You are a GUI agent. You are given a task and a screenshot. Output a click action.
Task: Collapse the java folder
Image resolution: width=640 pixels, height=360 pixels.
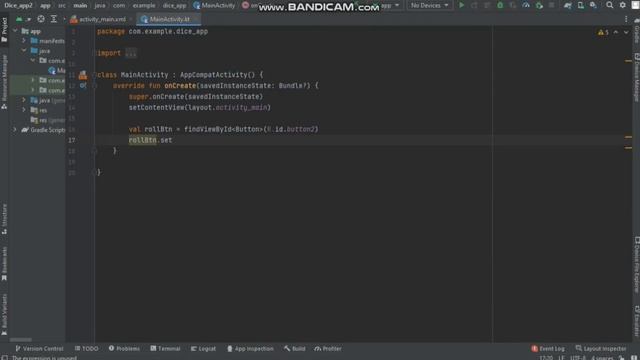pyautogui.click(x=24, y=50)
